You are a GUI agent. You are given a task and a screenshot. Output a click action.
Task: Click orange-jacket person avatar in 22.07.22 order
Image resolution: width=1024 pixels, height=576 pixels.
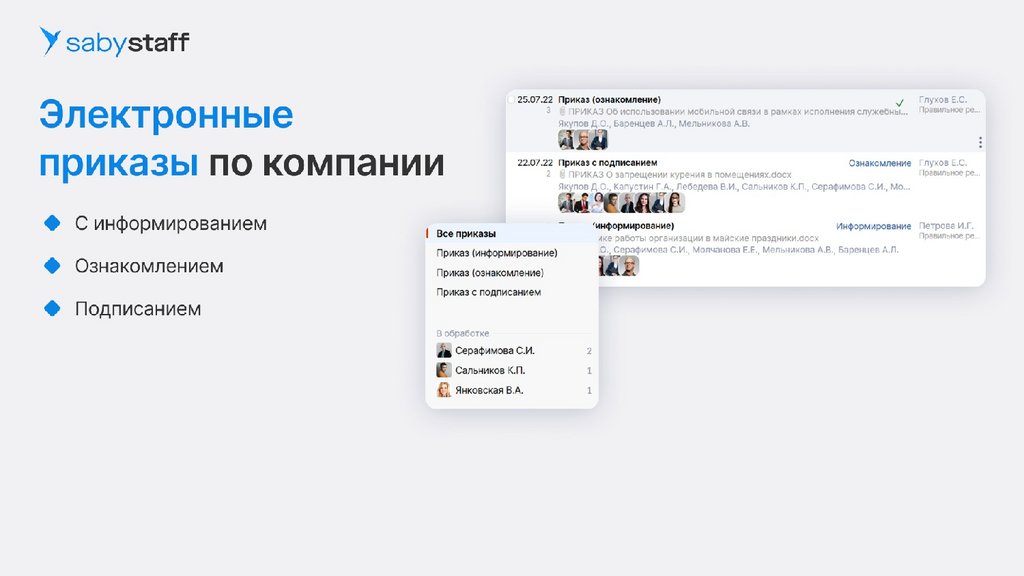click(612, 202)
